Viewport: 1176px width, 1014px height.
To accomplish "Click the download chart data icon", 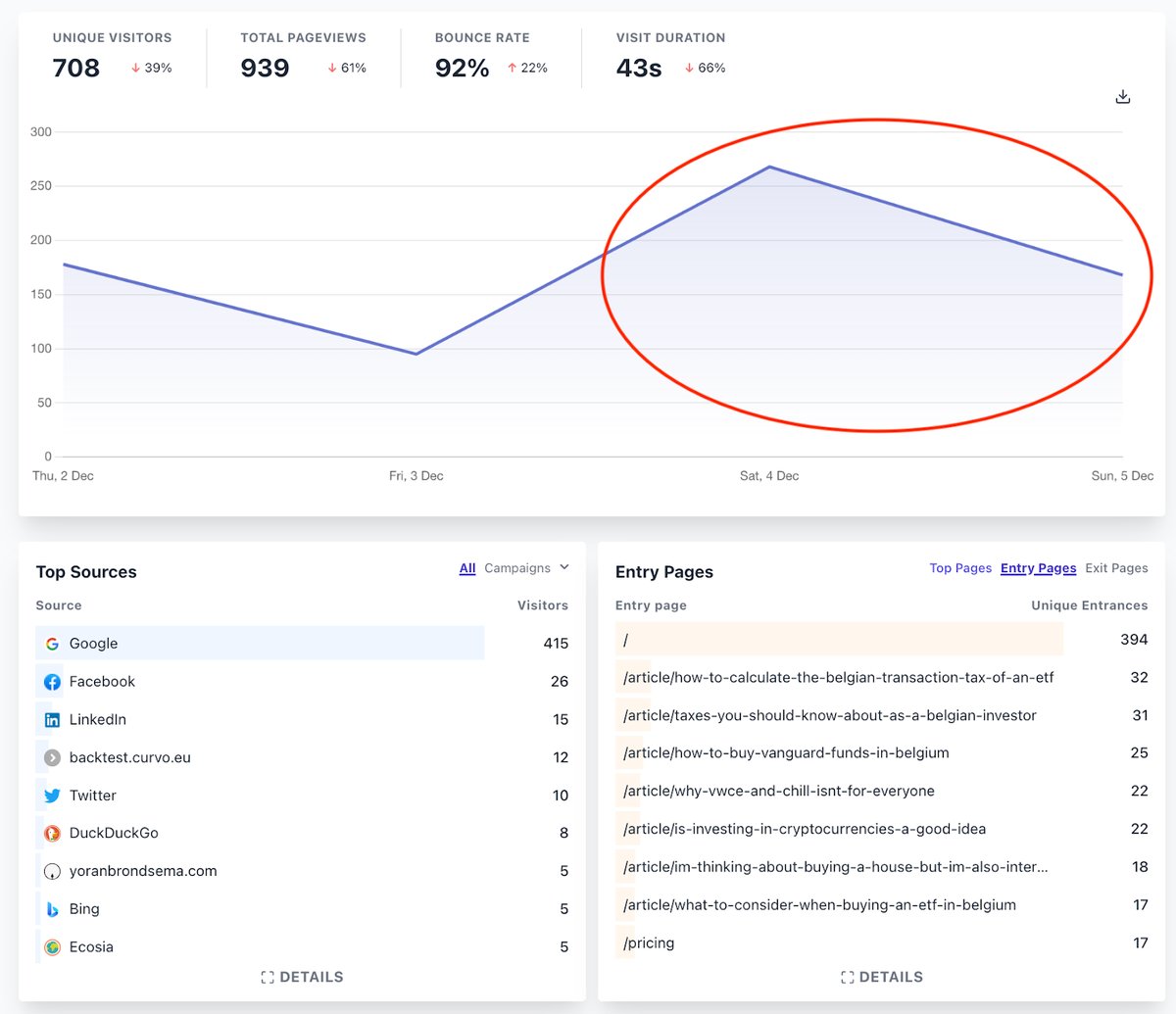I will click(x=1123, y=97).
